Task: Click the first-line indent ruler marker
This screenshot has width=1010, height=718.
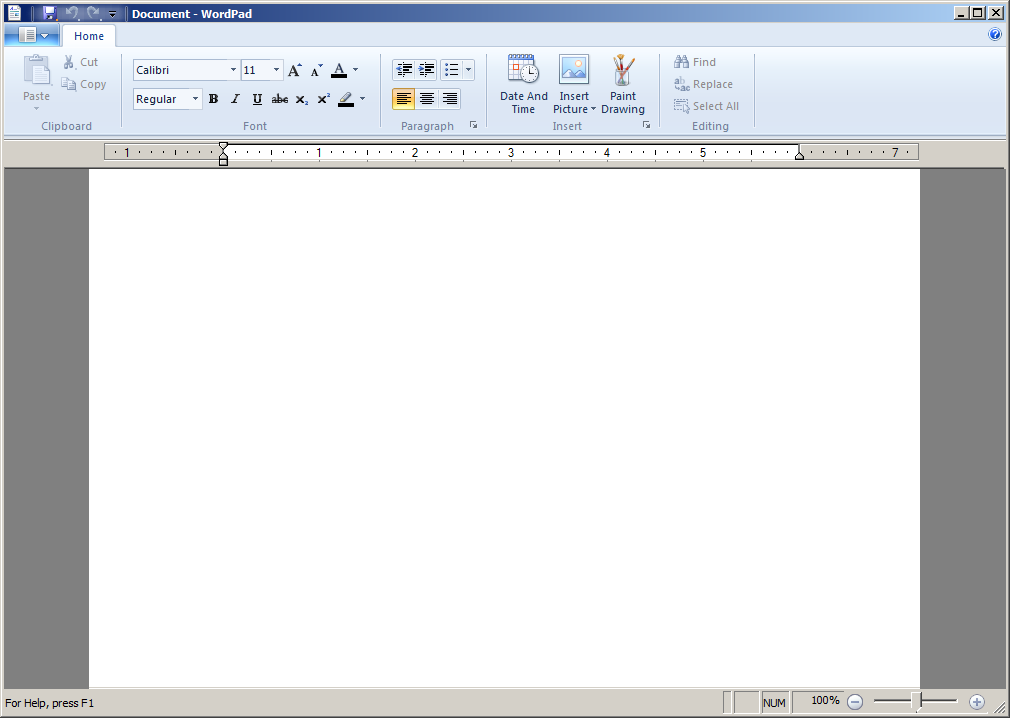Action: click(x=224, y=146)
